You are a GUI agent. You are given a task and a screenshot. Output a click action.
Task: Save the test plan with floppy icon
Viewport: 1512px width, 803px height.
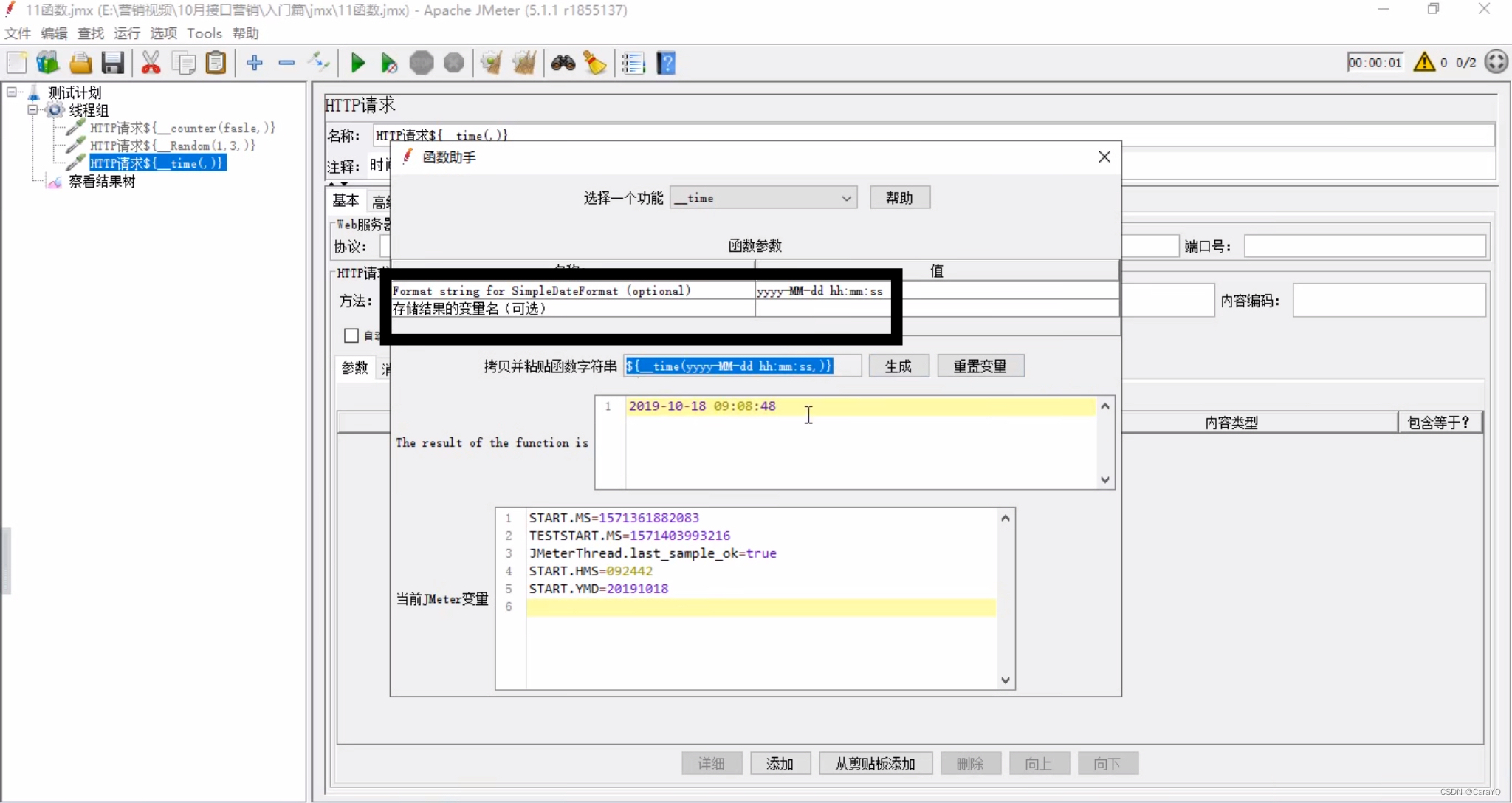(x=112, y=63)
